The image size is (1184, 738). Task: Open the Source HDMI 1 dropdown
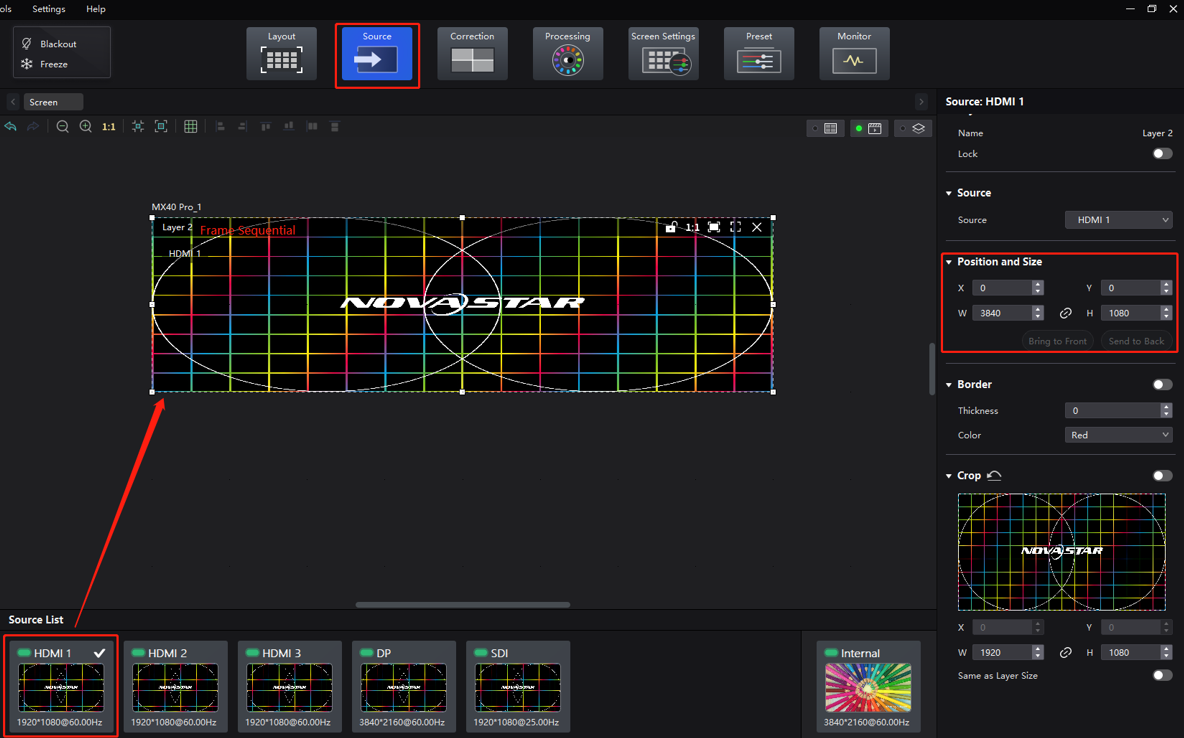[x=1118, y=220]
